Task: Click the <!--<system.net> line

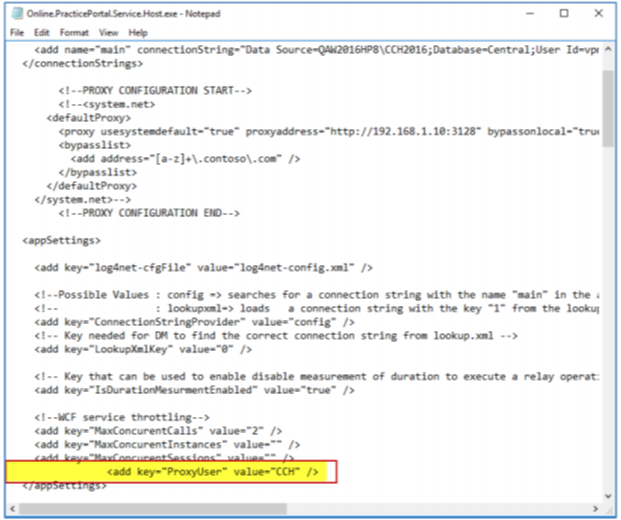Action: (x=107, y=104)
